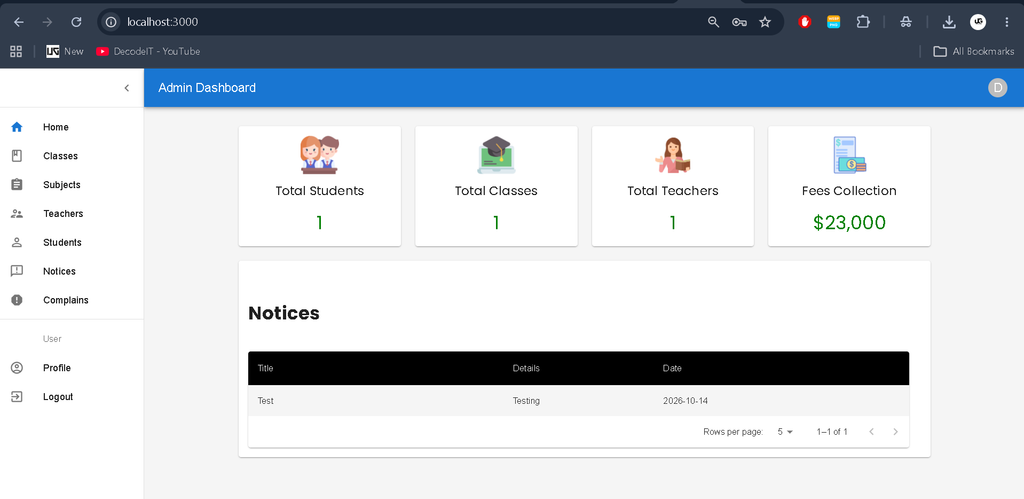Open the D avatar in the Admin Dashboard header
Viewport: 1024px width, 499px height.
[997, 88]
